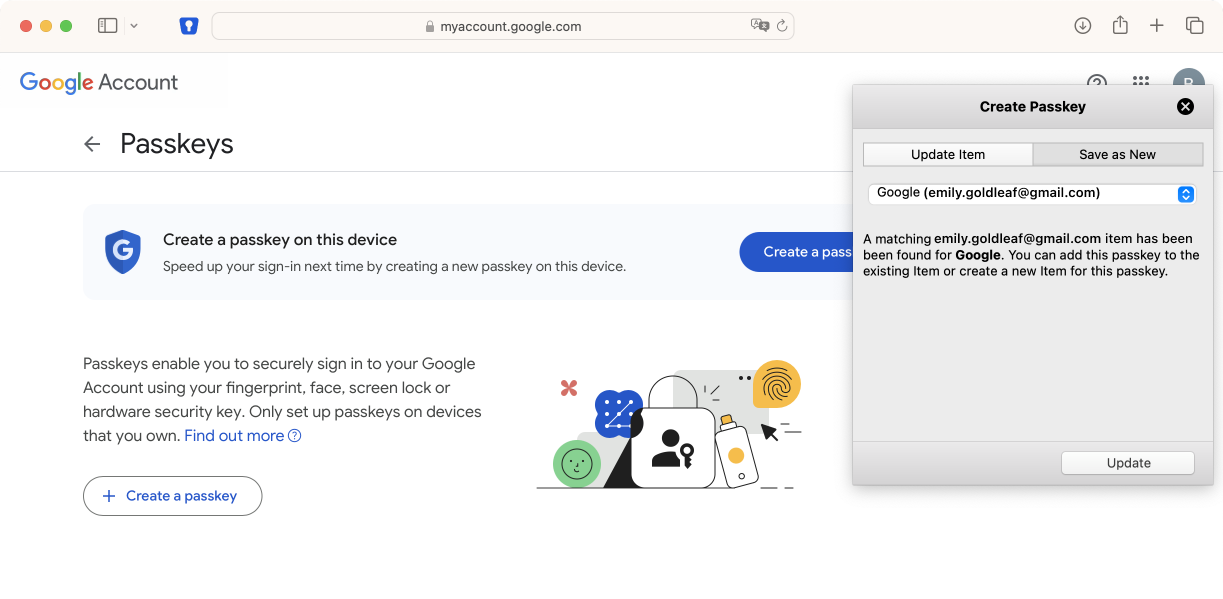Click the outlined Create a passkey button
Image resolution: width=1223 pixels, height=599 pixels.
pyautogui.click(x=172, y=496)
